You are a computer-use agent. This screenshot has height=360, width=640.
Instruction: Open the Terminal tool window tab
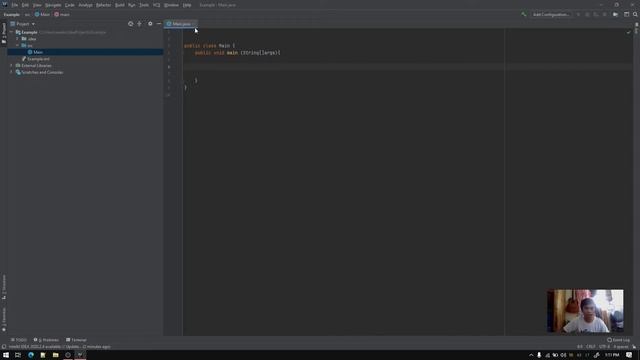tap(76, 340)
